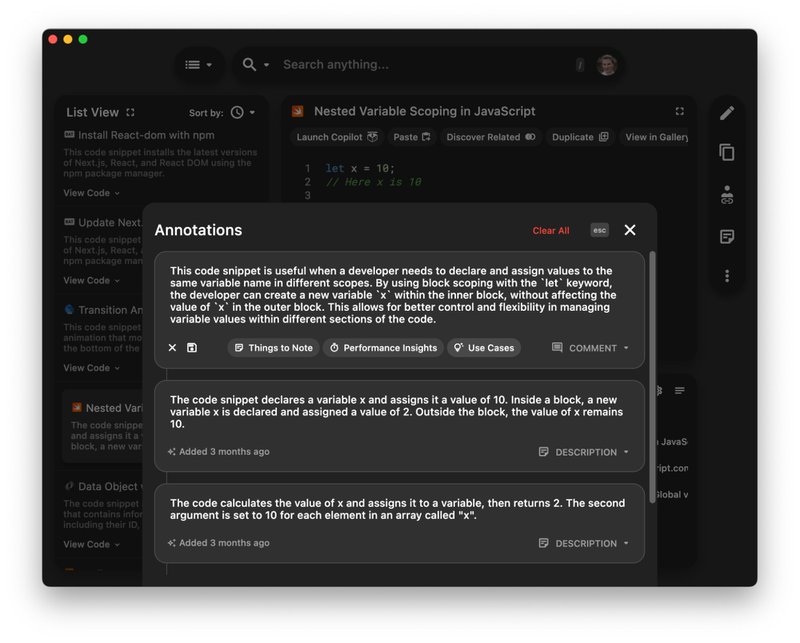This screenshot has width=800, height=643.
Task: Click the esc key badge
Action: point(599,230)
